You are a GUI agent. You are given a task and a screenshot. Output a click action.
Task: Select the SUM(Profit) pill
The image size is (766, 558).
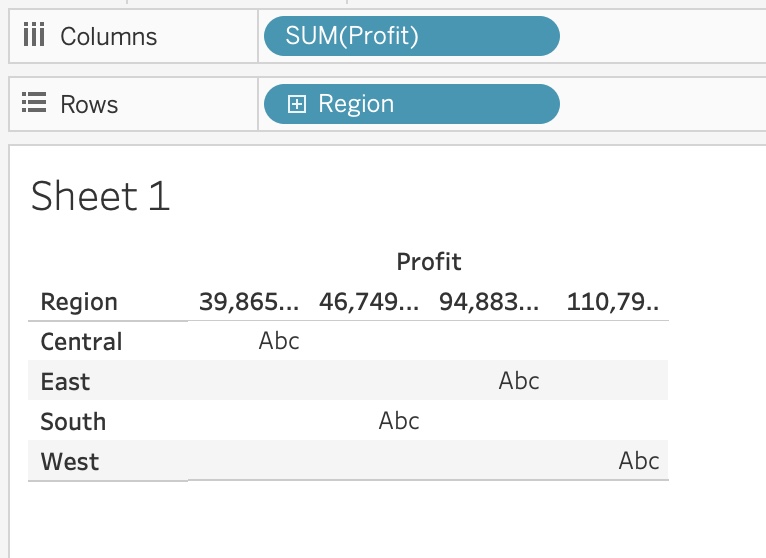(x=411, y=37)
